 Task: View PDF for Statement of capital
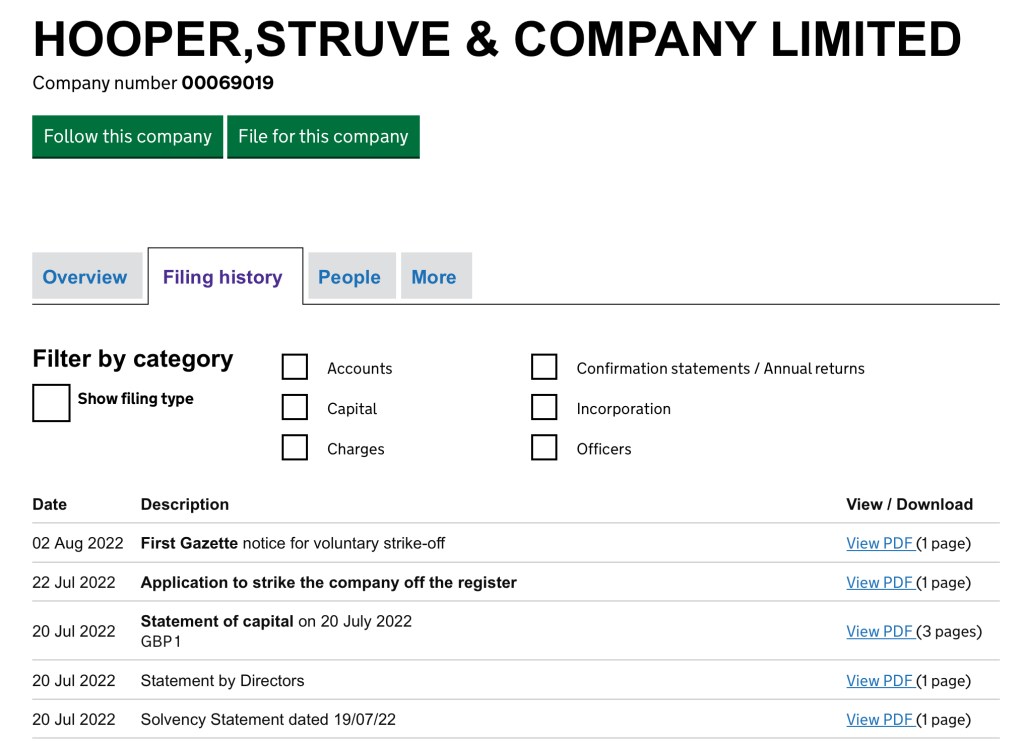pyautogui.click(x=879, y=632)
